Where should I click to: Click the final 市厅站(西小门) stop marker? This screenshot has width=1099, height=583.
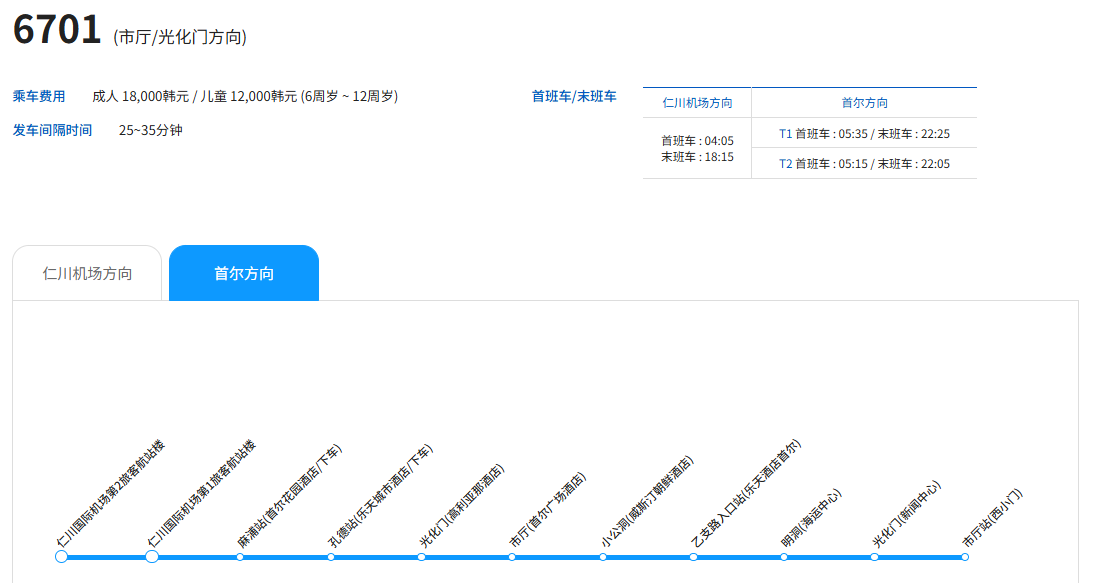point(965,557)
